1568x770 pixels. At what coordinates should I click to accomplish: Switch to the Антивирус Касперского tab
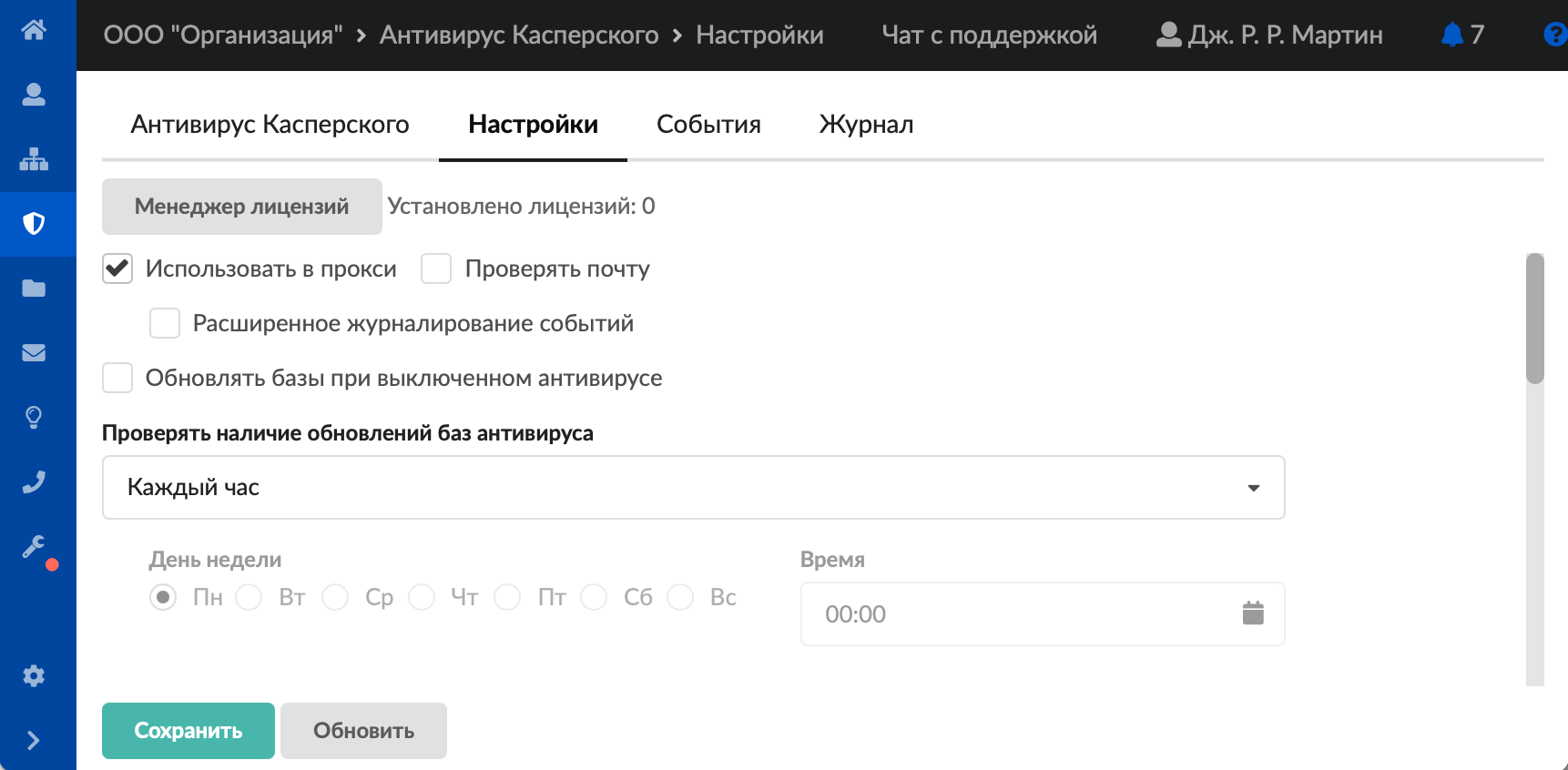(x=270, y=124)
